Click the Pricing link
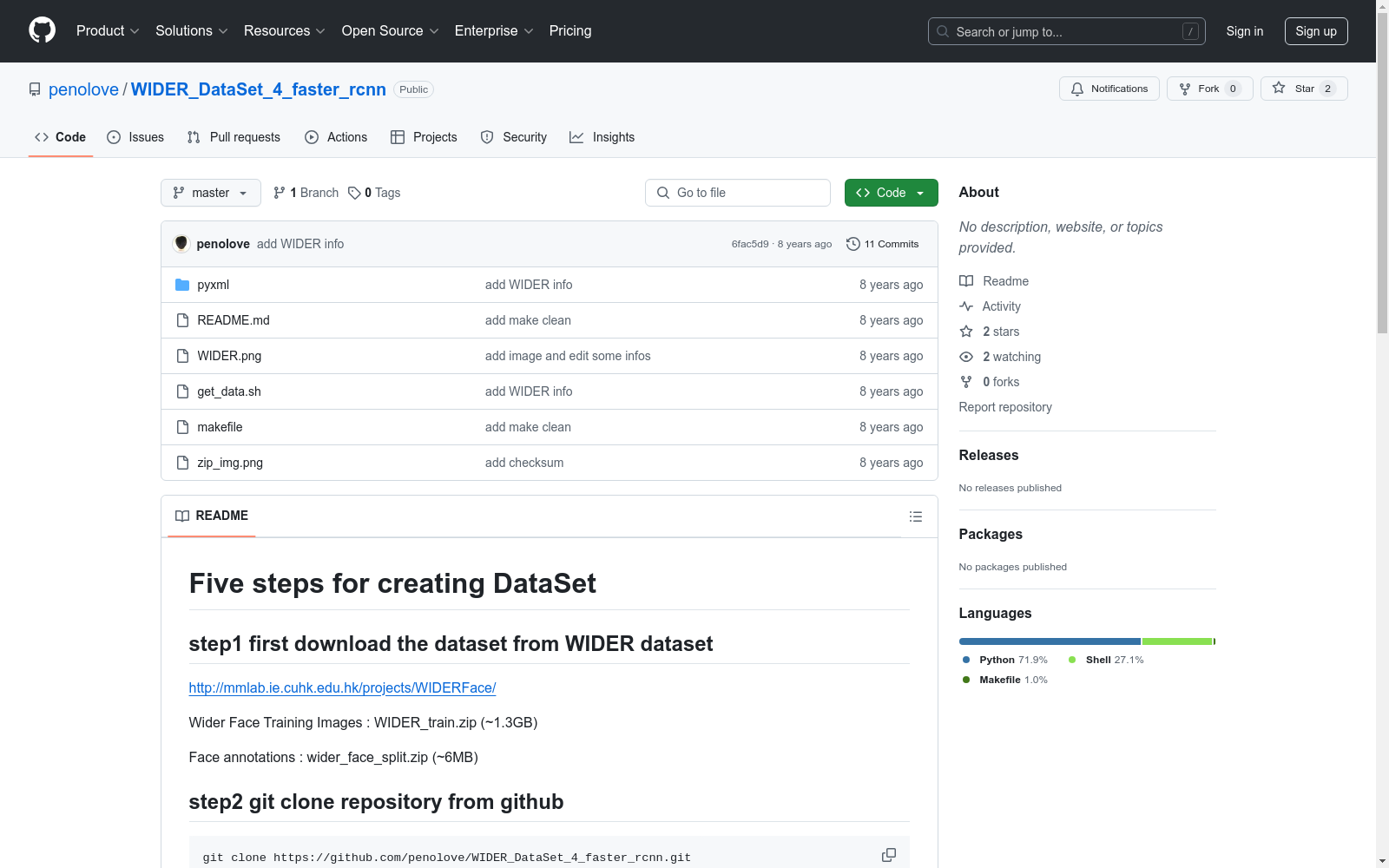 [x=570, y=30]
